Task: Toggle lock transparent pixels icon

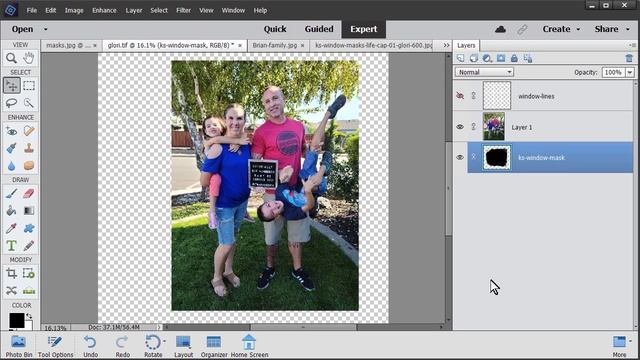Action: pyautogui.click(x=528, y=58)
